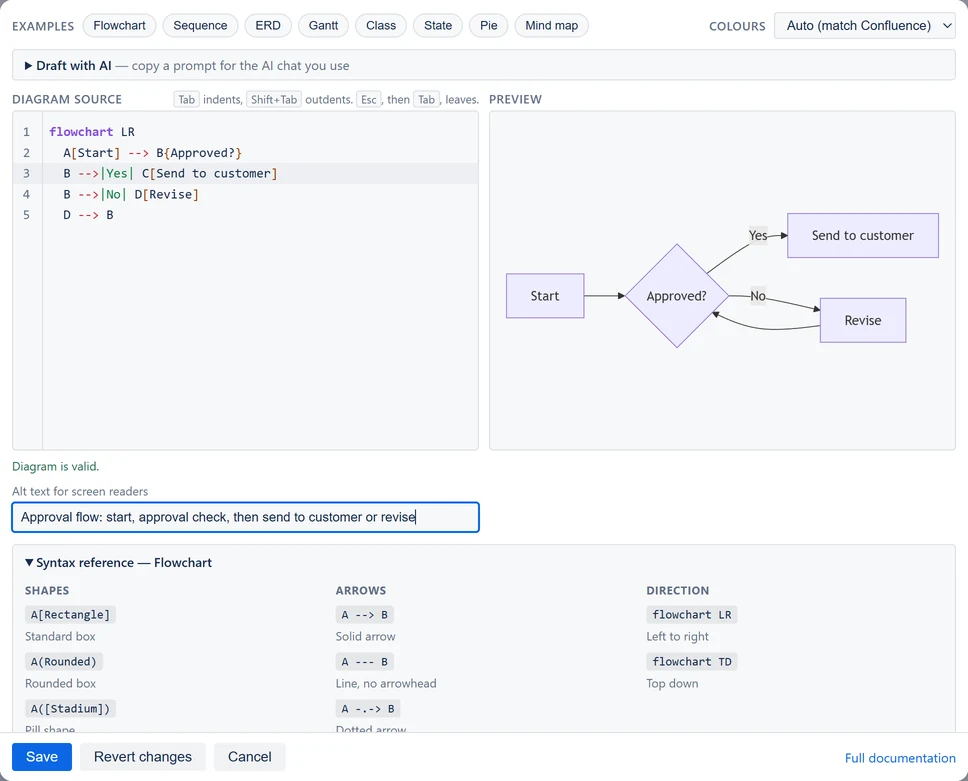
Task: Load the Gantt example
Action: click(323, 26)
